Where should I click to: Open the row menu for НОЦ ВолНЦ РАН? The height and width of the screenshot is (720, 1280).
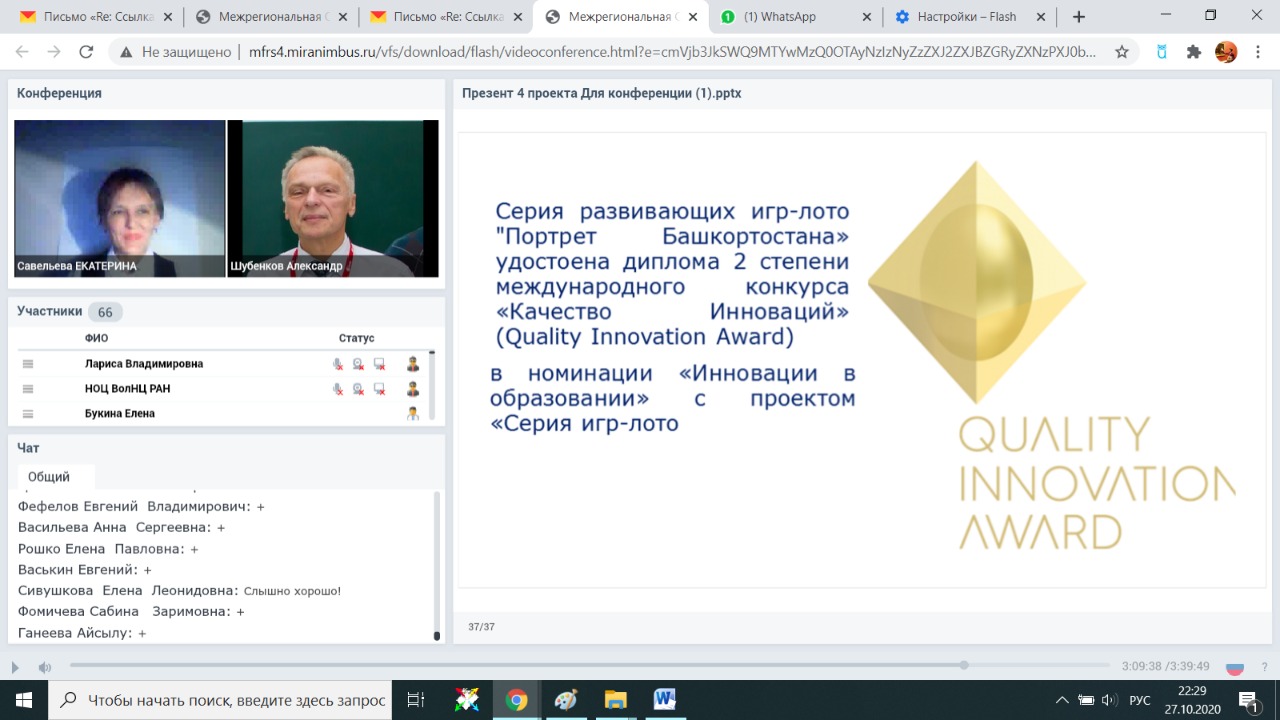pyautogui.click(x=28, y=389)
